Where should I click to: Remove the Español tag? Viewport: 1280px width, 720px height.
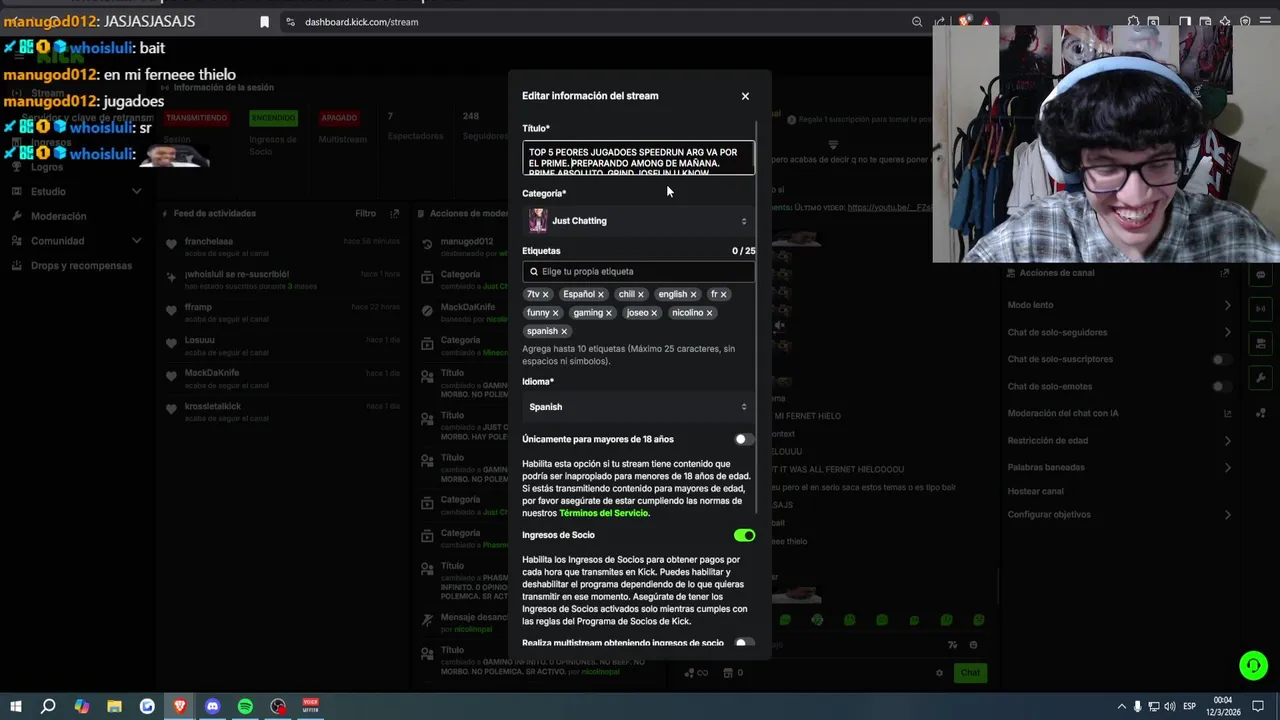(x=601, y=295)
